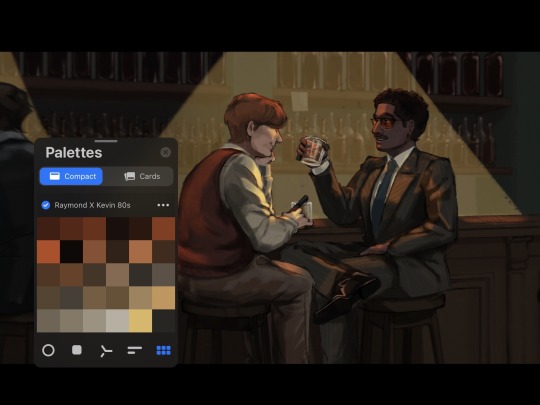Uncheck the Raymond X Kevin 80s default checkmark

coord(46,205)
